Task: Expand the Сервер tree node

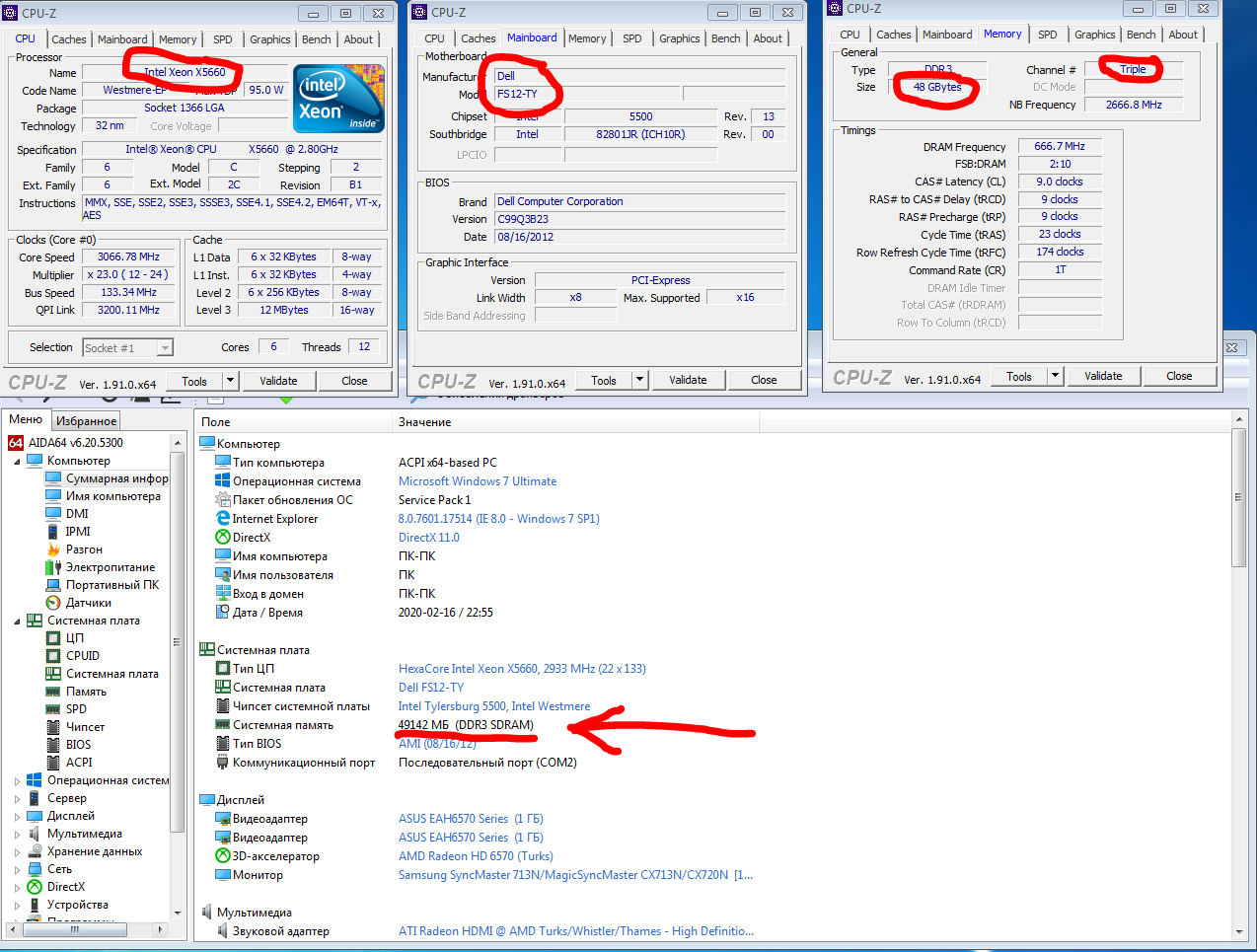Action: (x=17, y=799)
